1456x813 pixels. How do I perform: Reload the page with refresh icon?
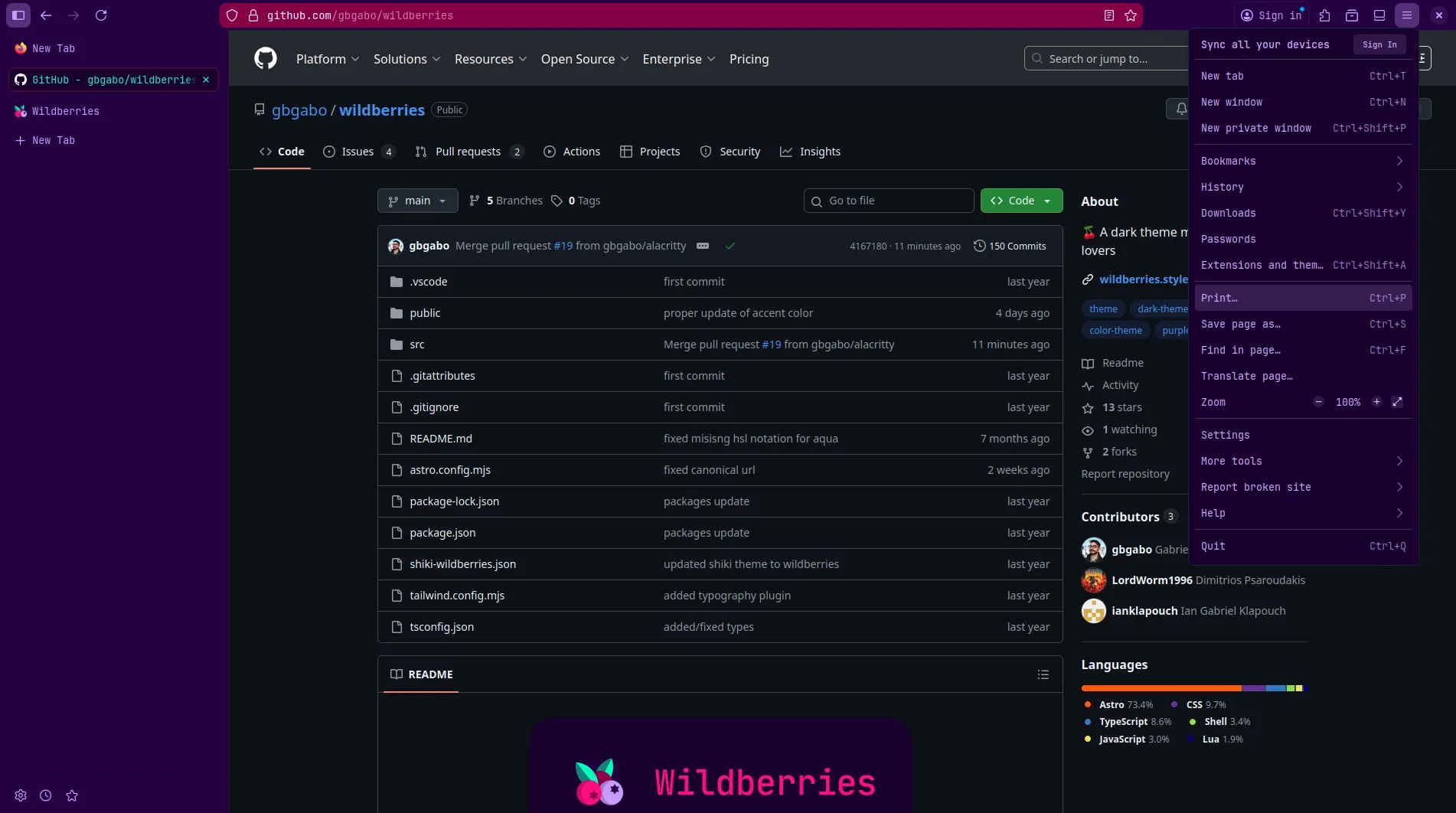pyautogui.click(x=101, y=15)
